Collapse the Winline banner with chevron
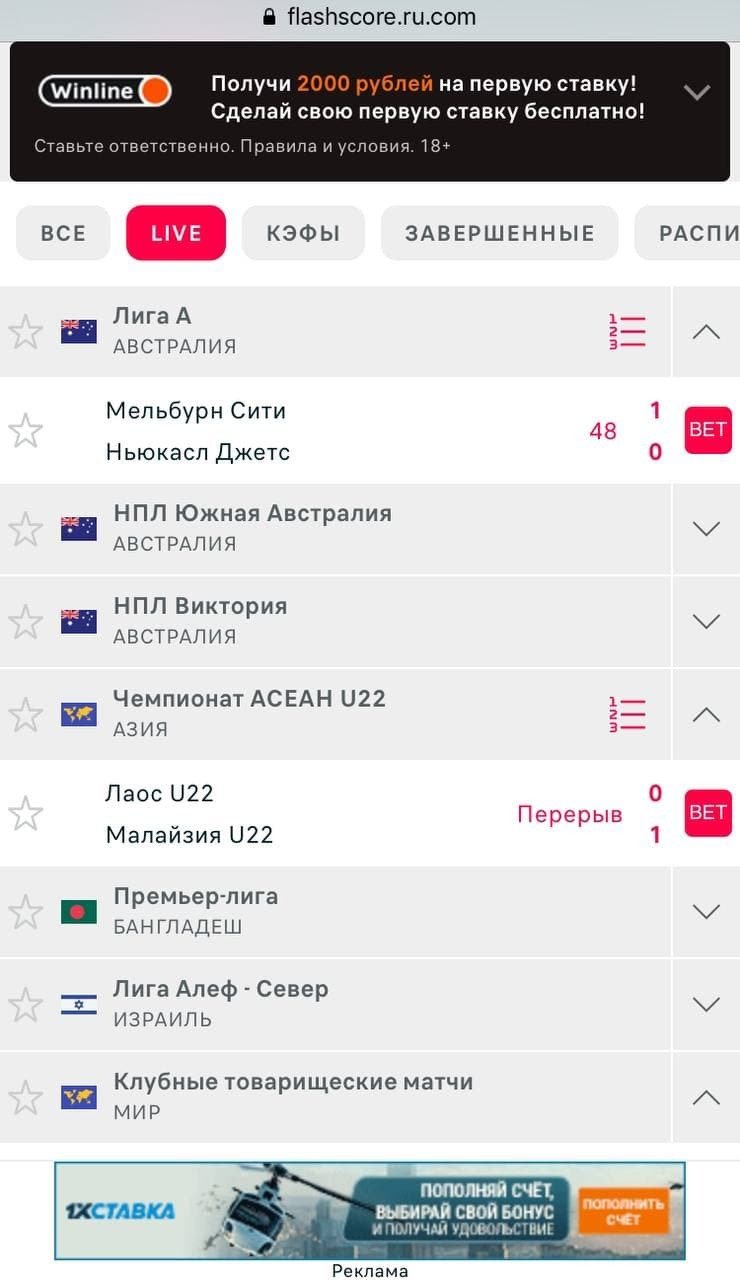Screen dimensions: 740x1280 coord(696,93)
